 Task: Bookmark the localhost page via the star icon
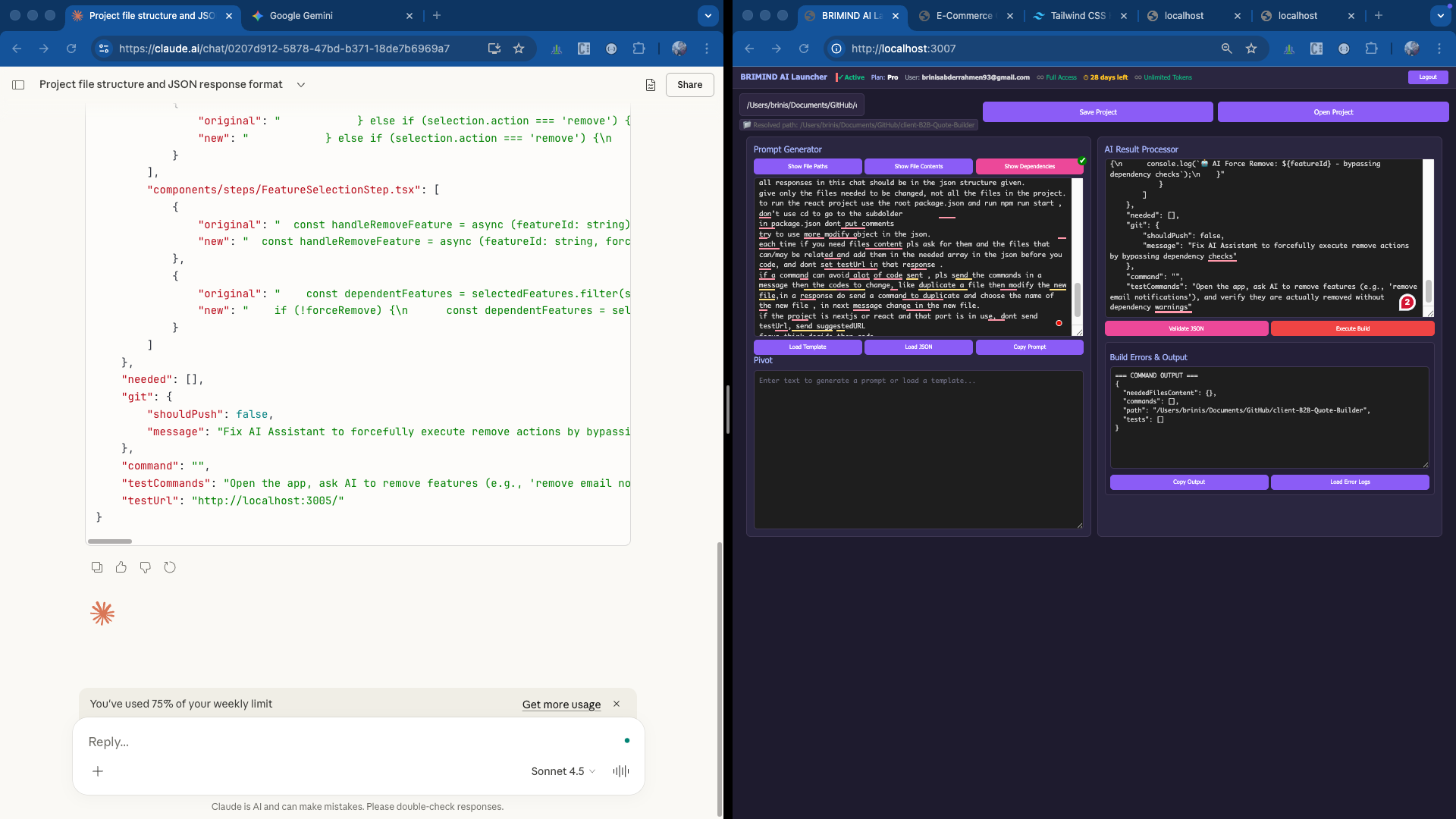(1251, 48)
